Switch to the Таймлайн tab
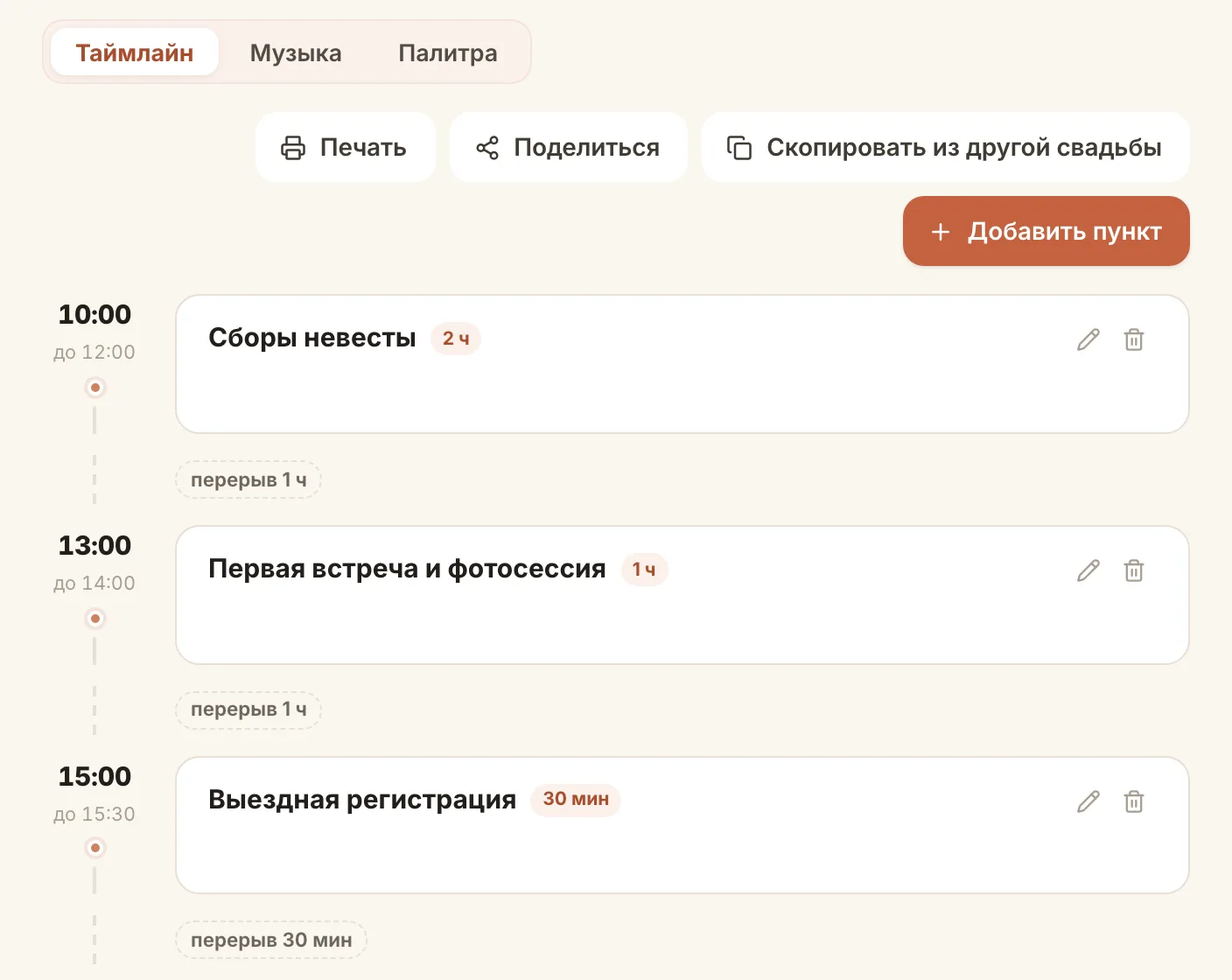Image resolution: width=1232 pixels, height=980 pixels. (134, 52)
